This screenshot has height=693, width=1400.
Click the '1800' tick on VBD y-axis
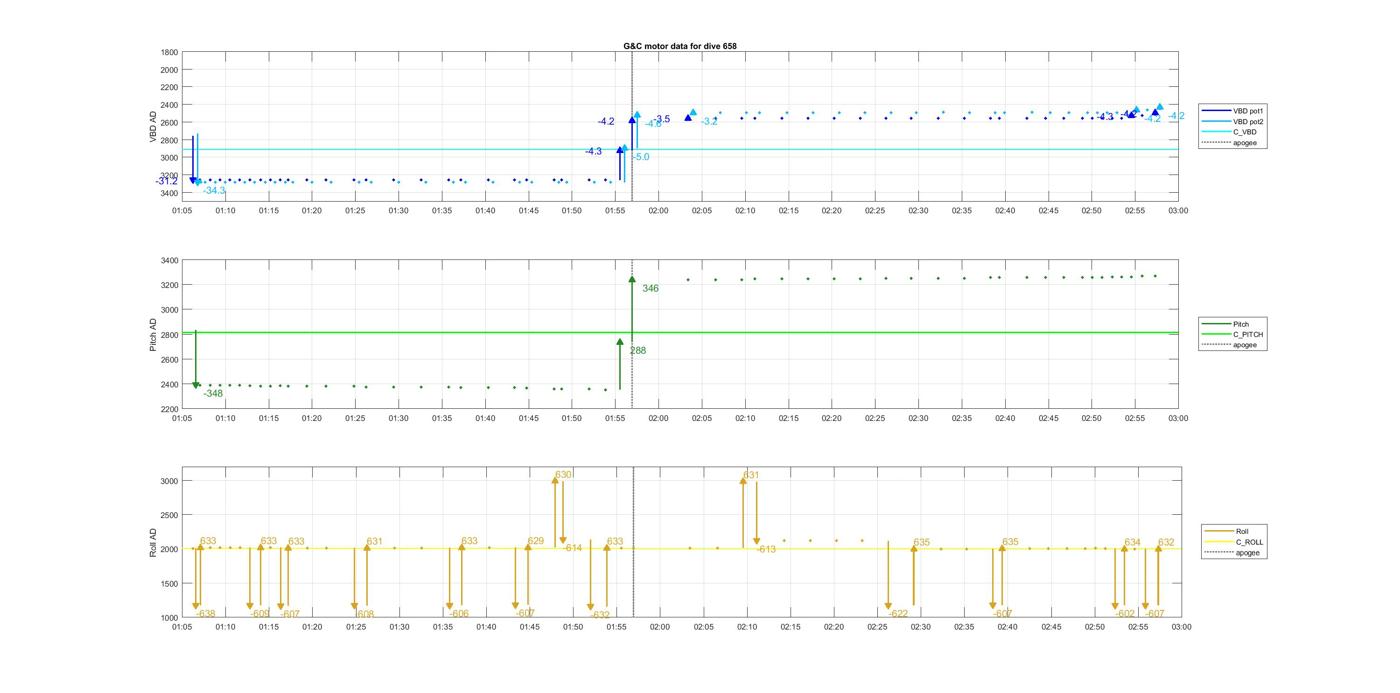[x=170, y=52]
